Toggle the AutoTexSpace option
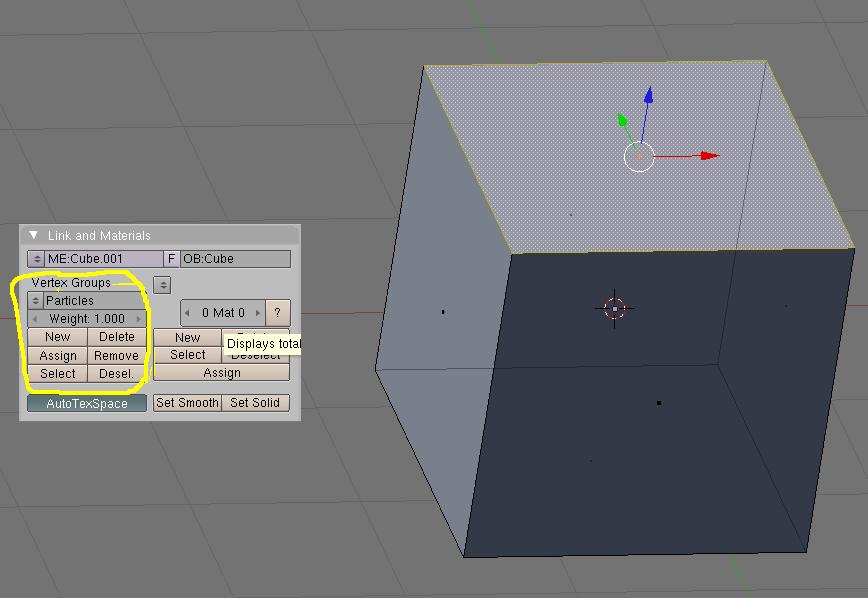Image resolution: width=868 pixels, height=598 pixels. 87,403
